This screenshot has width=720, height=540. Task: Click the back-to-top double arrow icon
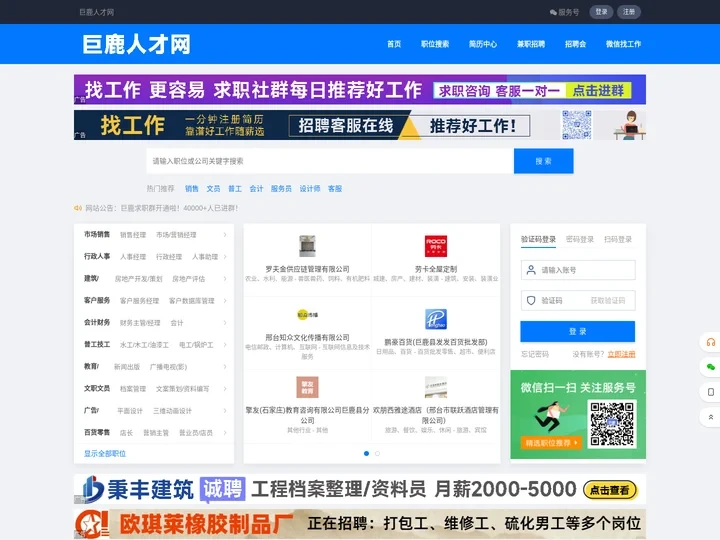pos(711,417)
